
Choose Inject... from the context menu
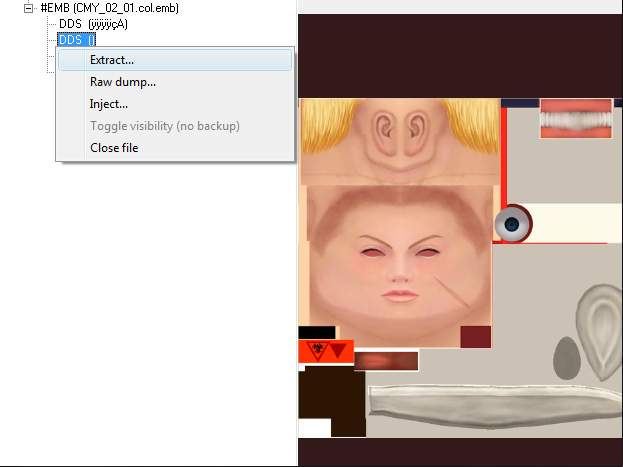pyautogui.click(x=175, y=104)
